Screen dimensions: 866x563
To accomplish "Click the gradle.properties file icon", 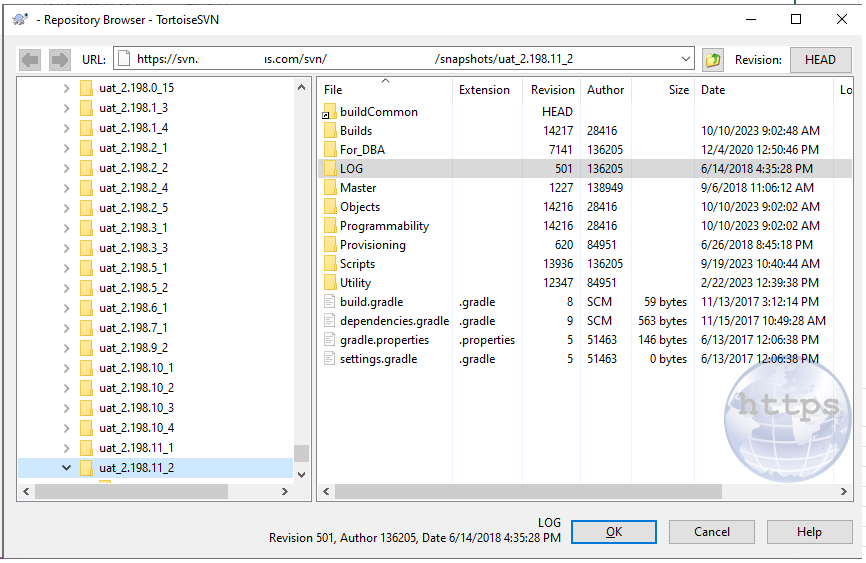I will pyautogui.click(x=330, y=339).
